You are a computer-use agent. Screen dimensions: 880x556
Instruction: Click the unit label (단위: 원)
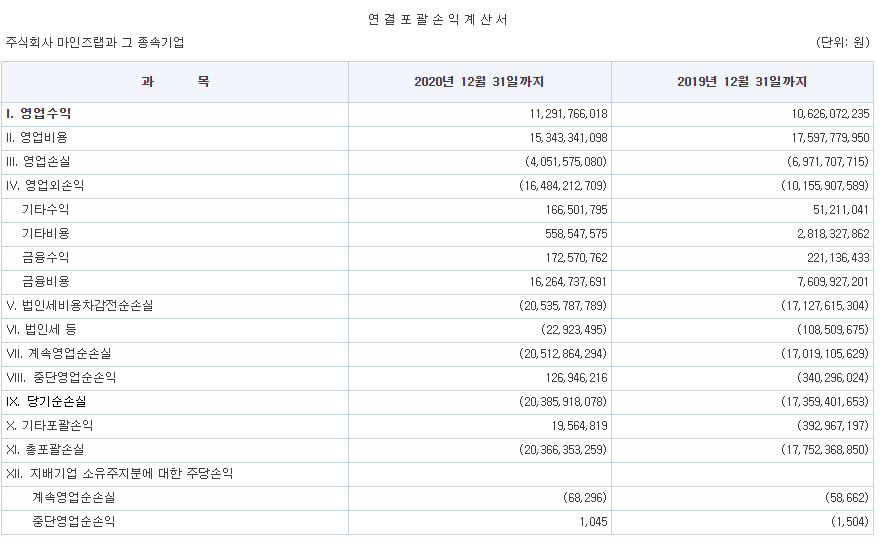pos(842,43)
